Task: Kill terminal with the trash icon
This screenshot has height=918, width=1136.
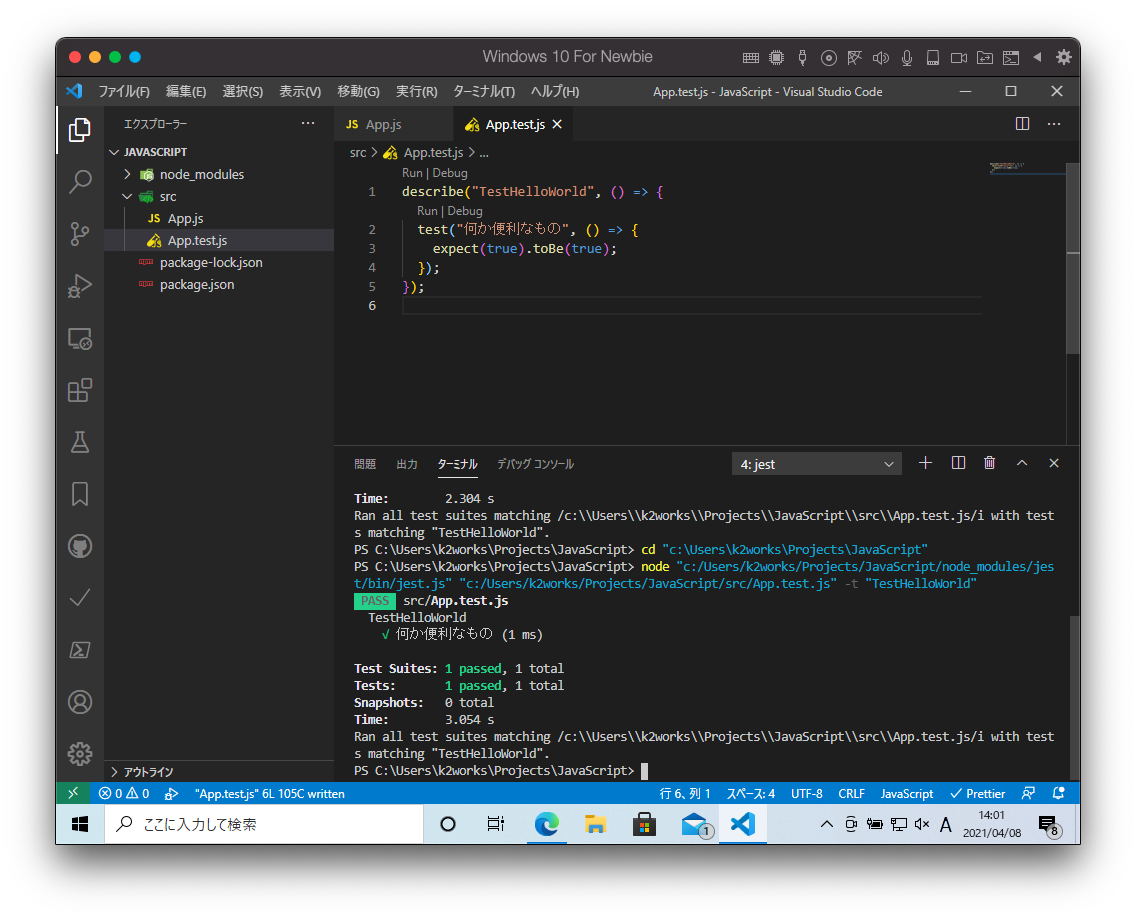Action: coord(989,463)
